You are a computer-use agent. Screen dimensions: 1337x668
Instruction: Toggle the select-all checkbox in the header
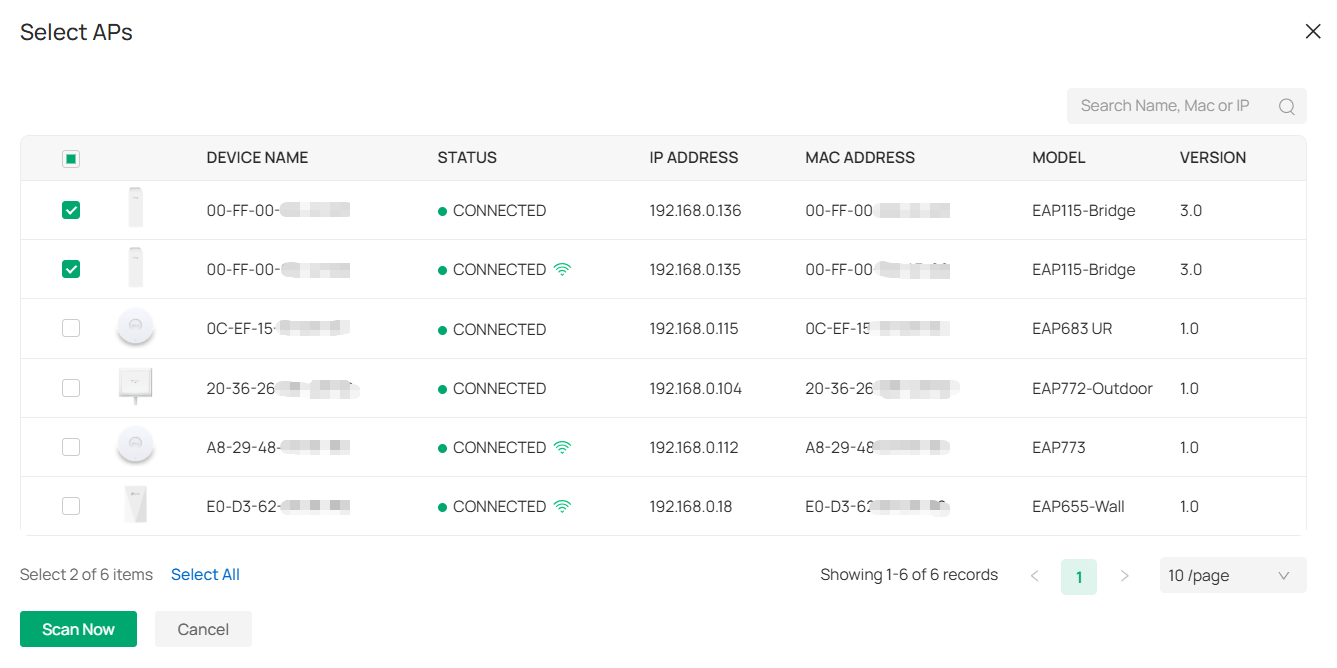pyautogui.click(x=70, y=158)
